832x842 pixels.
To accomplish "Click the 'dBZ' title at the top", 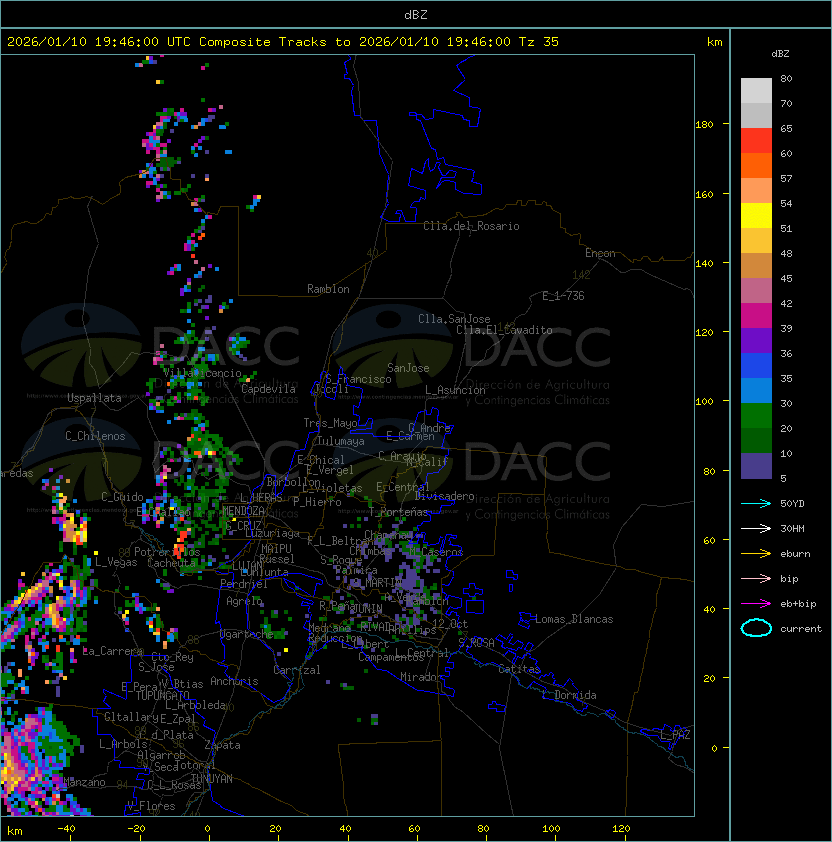I will point(416,14).
